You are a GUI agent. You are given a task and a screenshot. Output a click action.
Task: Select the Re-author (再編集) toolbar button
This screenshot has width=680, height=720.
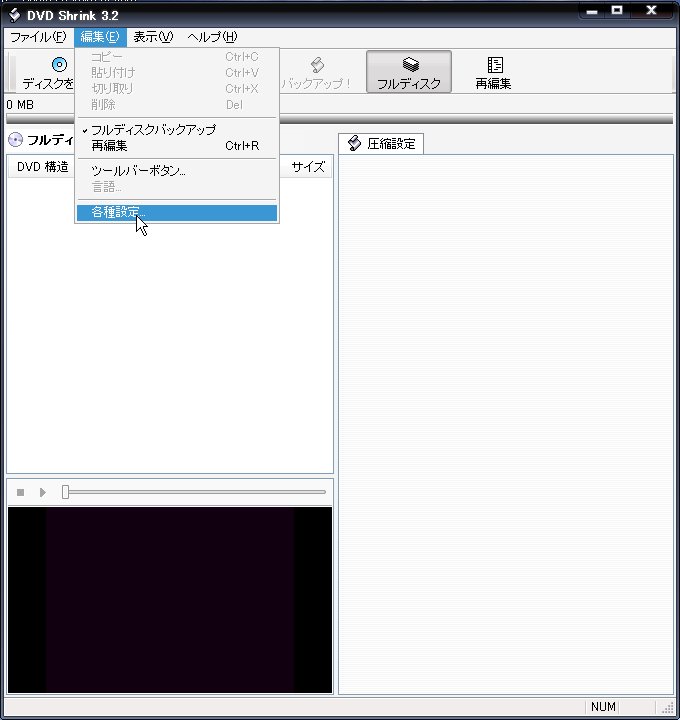tap(494, 72)
